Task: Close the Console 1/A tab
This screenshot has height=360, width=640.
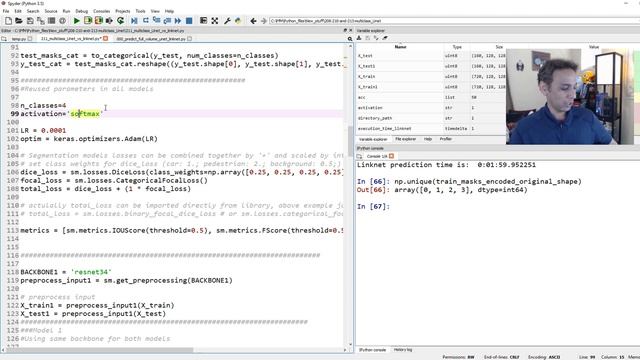Action: pos(391,156)
